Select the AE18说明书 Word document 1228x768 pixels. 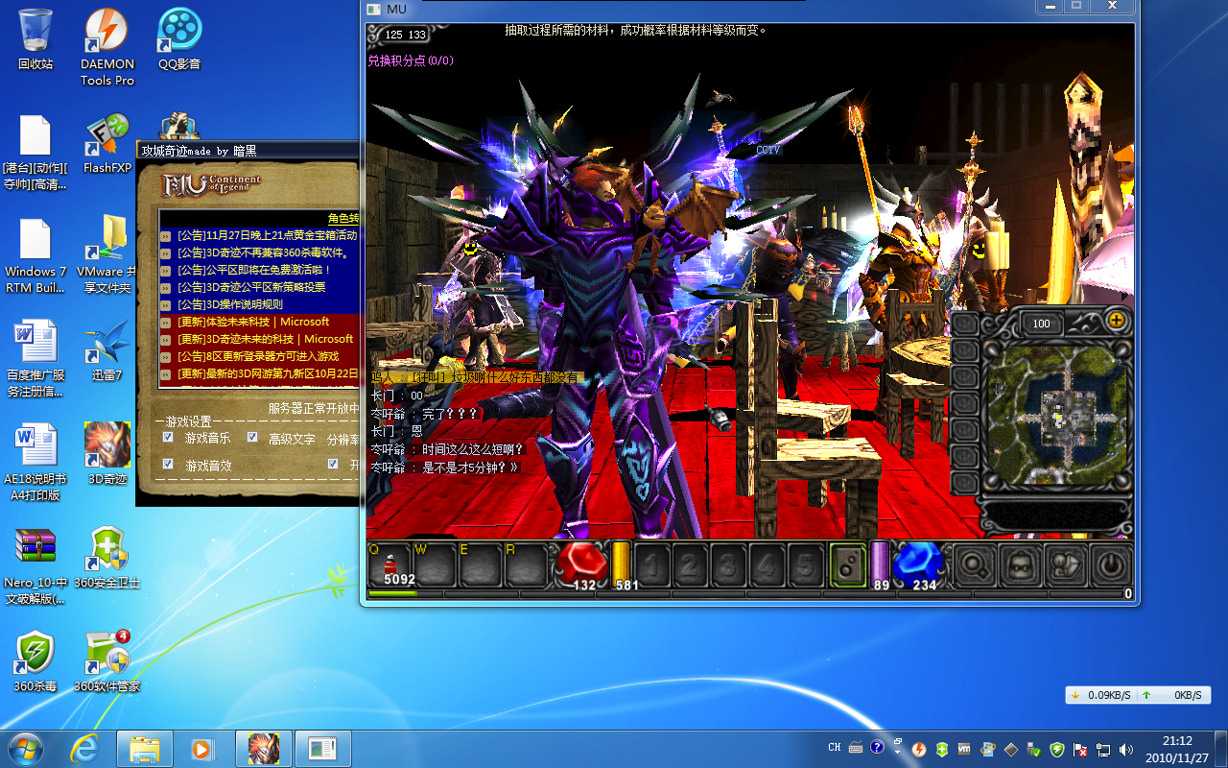pyautogui.click(x=35, y=462)
